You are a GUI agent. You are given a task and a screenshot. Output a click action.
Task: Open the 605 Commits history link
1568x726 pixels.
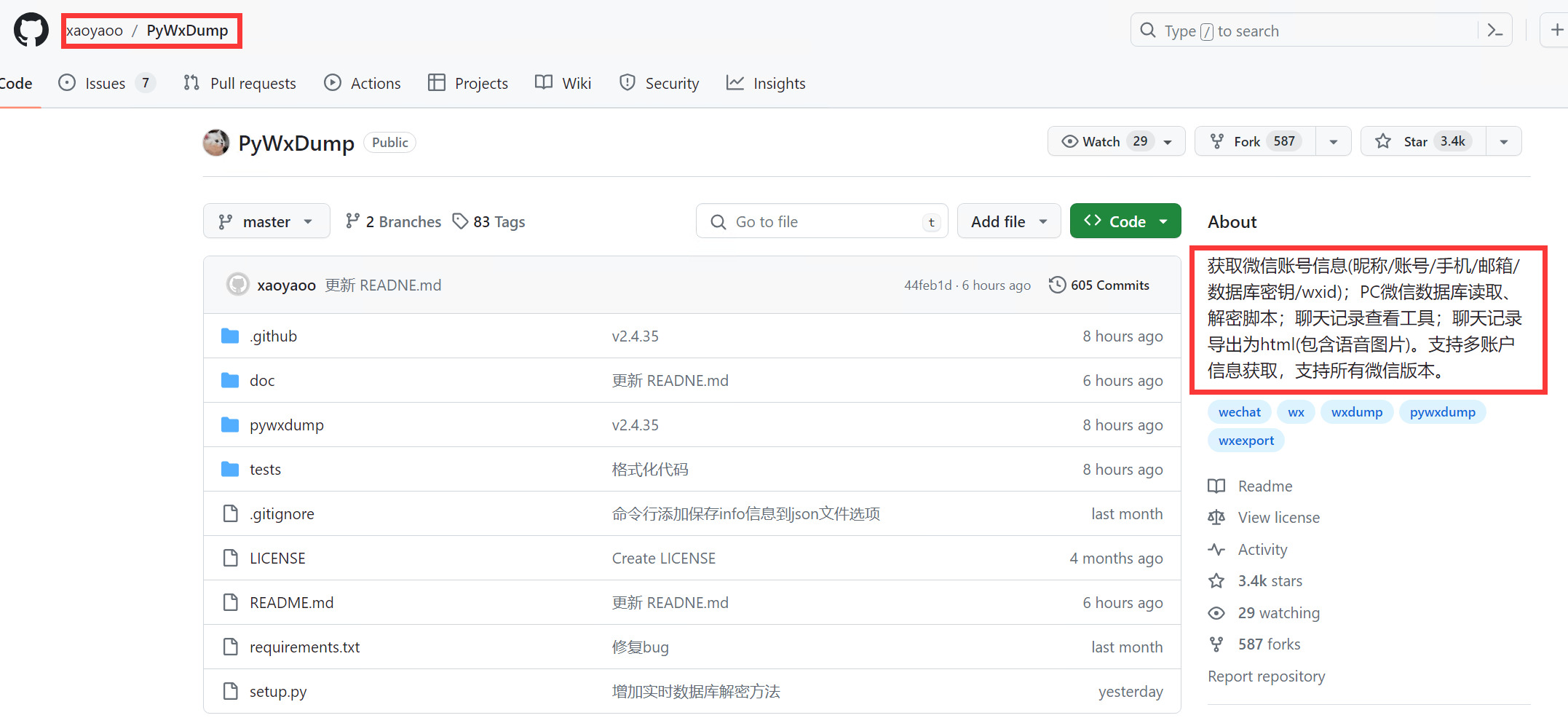tap(1099, 285)
